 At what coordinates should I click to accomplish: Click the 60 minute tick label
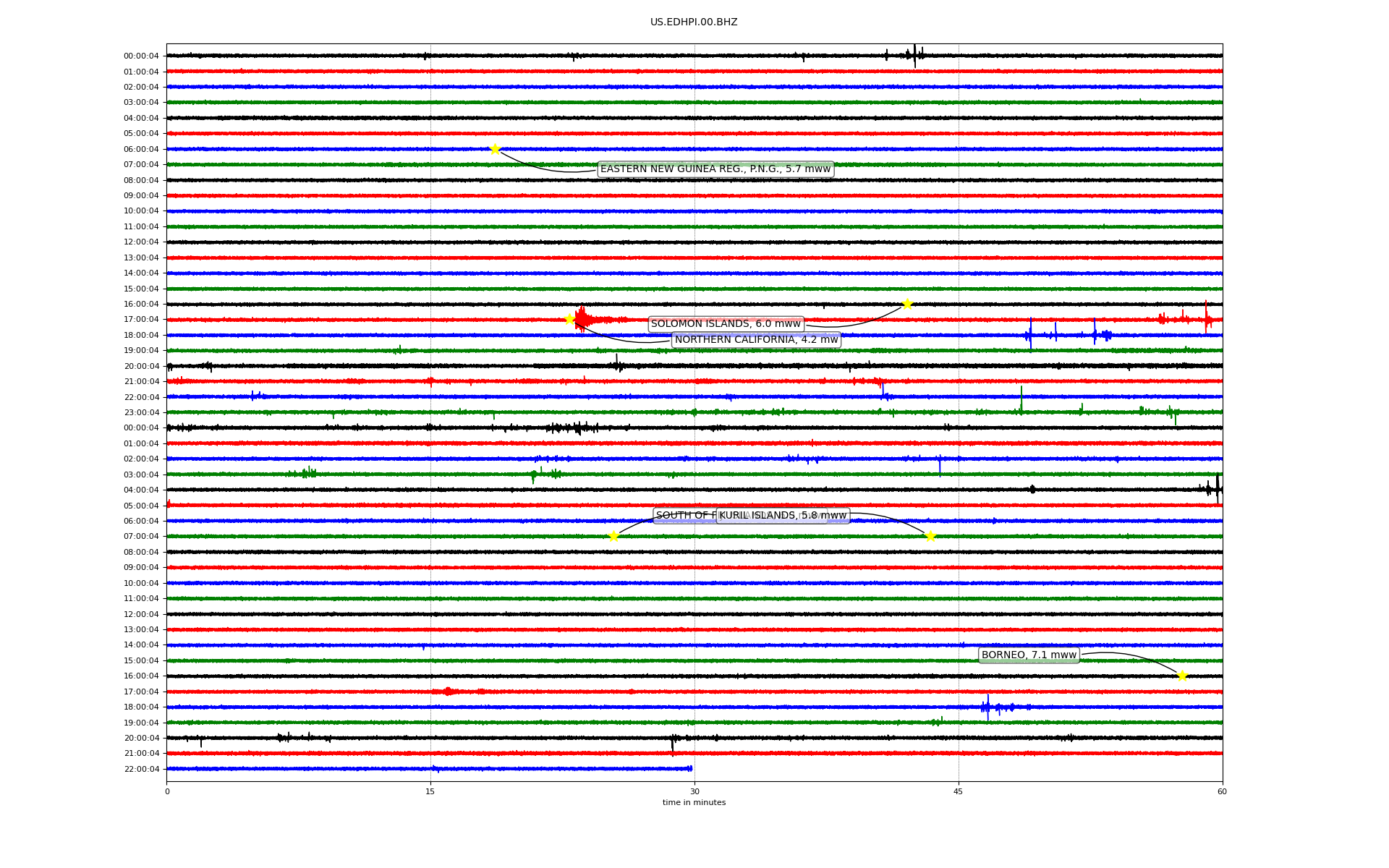(x=1222, y=791)
